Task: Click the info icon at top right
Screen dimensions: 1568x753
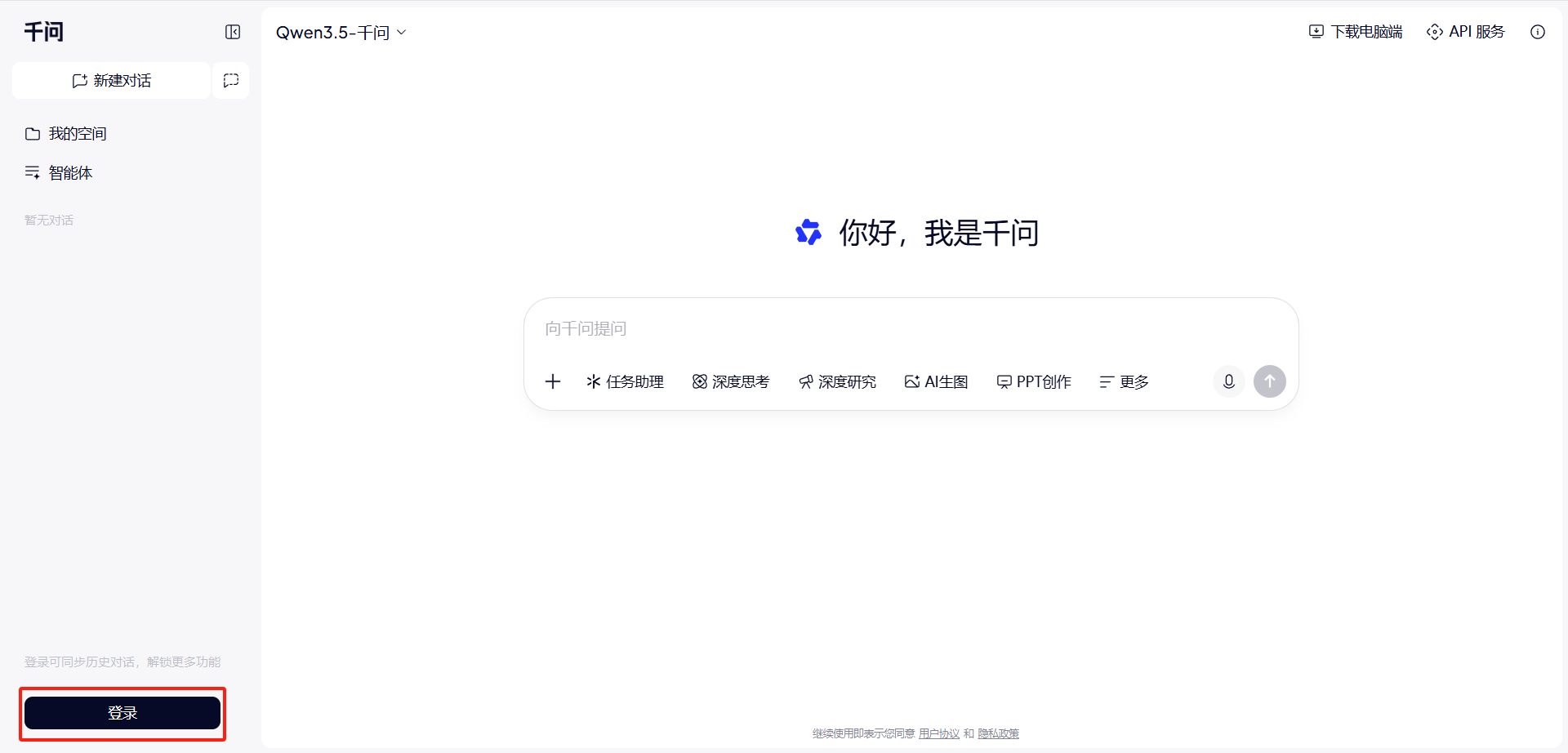Action: pos(1538,32)
